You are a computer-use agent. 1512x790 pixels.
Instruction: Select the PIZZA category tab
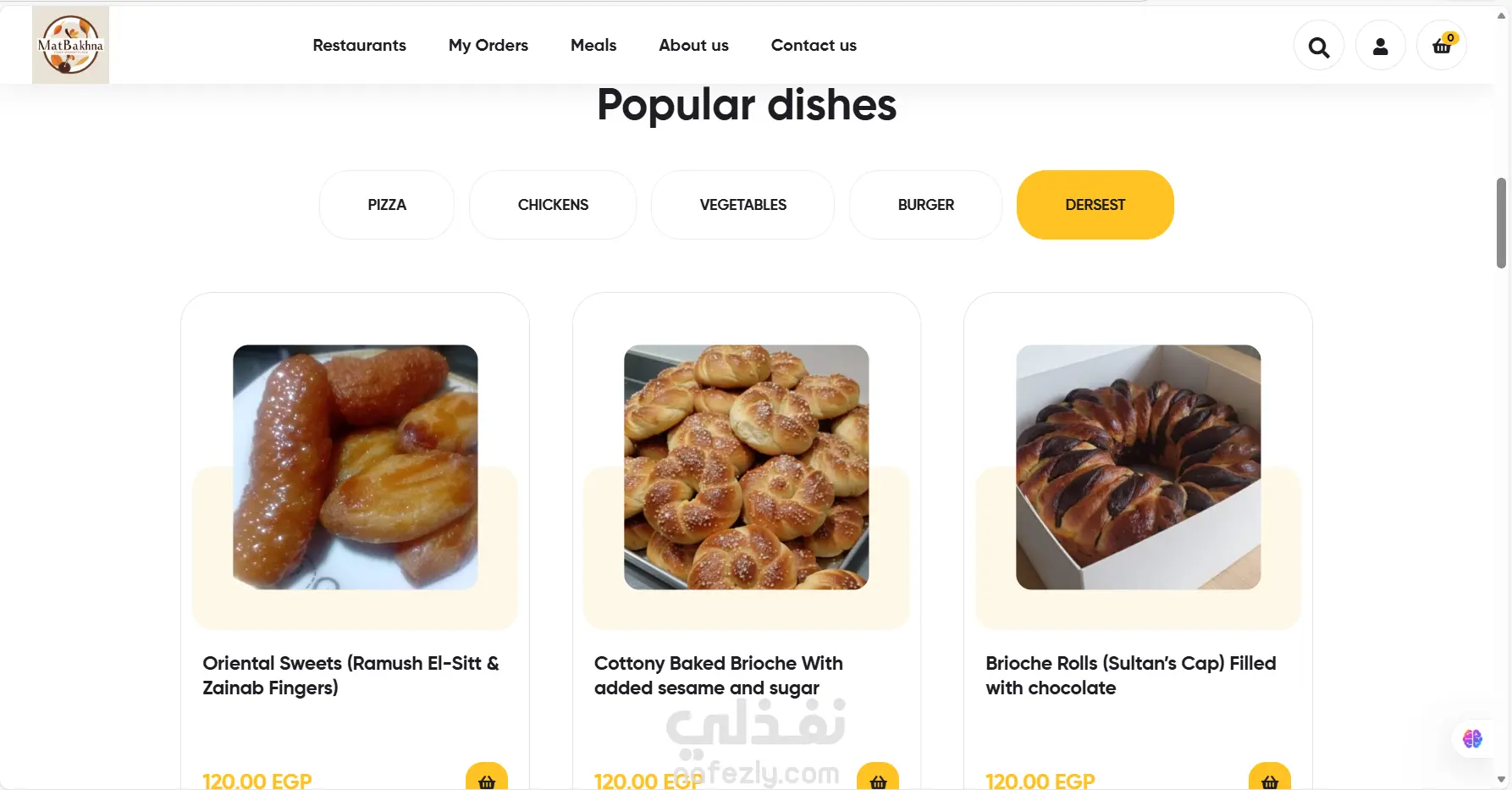pos(387,205)
